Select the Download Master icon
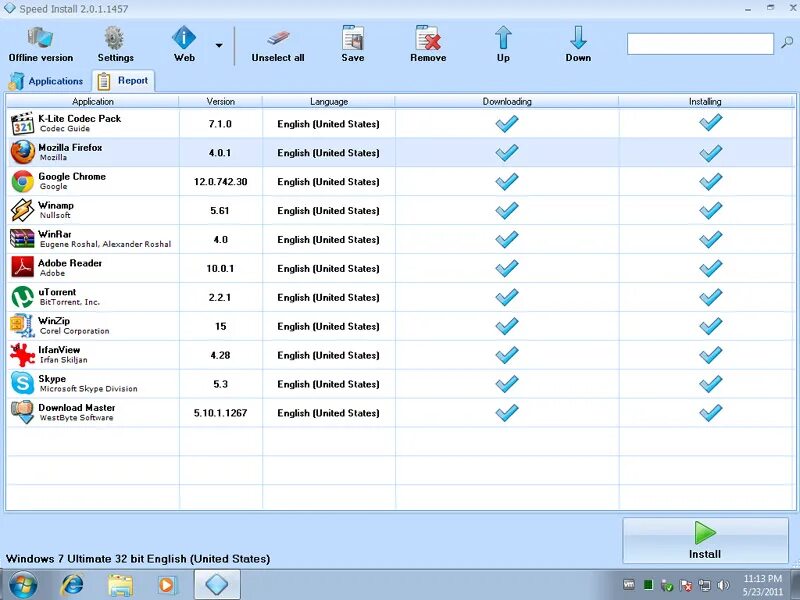 click(22, 413)
